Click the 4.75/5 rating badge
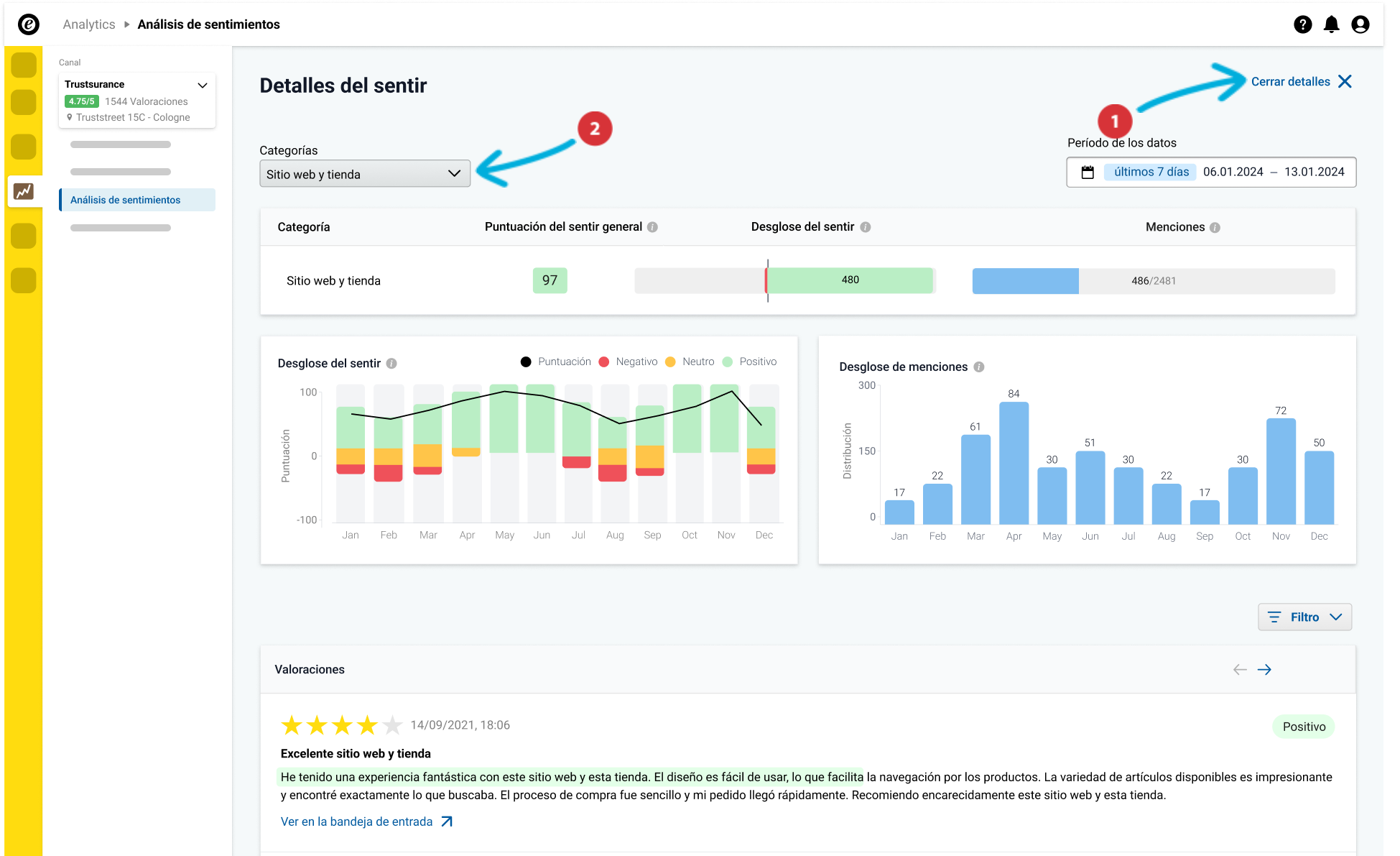 [x=82, y=101]
